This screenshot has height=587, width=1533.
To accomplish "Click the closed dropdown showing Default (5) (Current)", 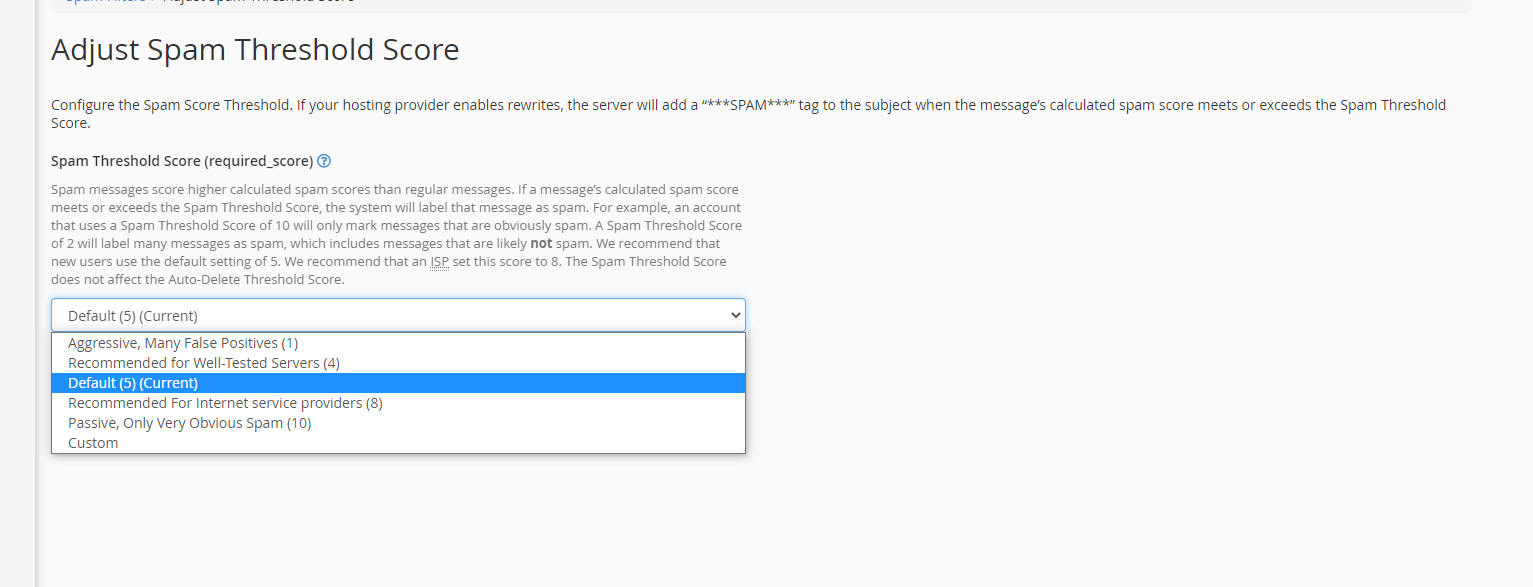I will click(x=397, y=314).
